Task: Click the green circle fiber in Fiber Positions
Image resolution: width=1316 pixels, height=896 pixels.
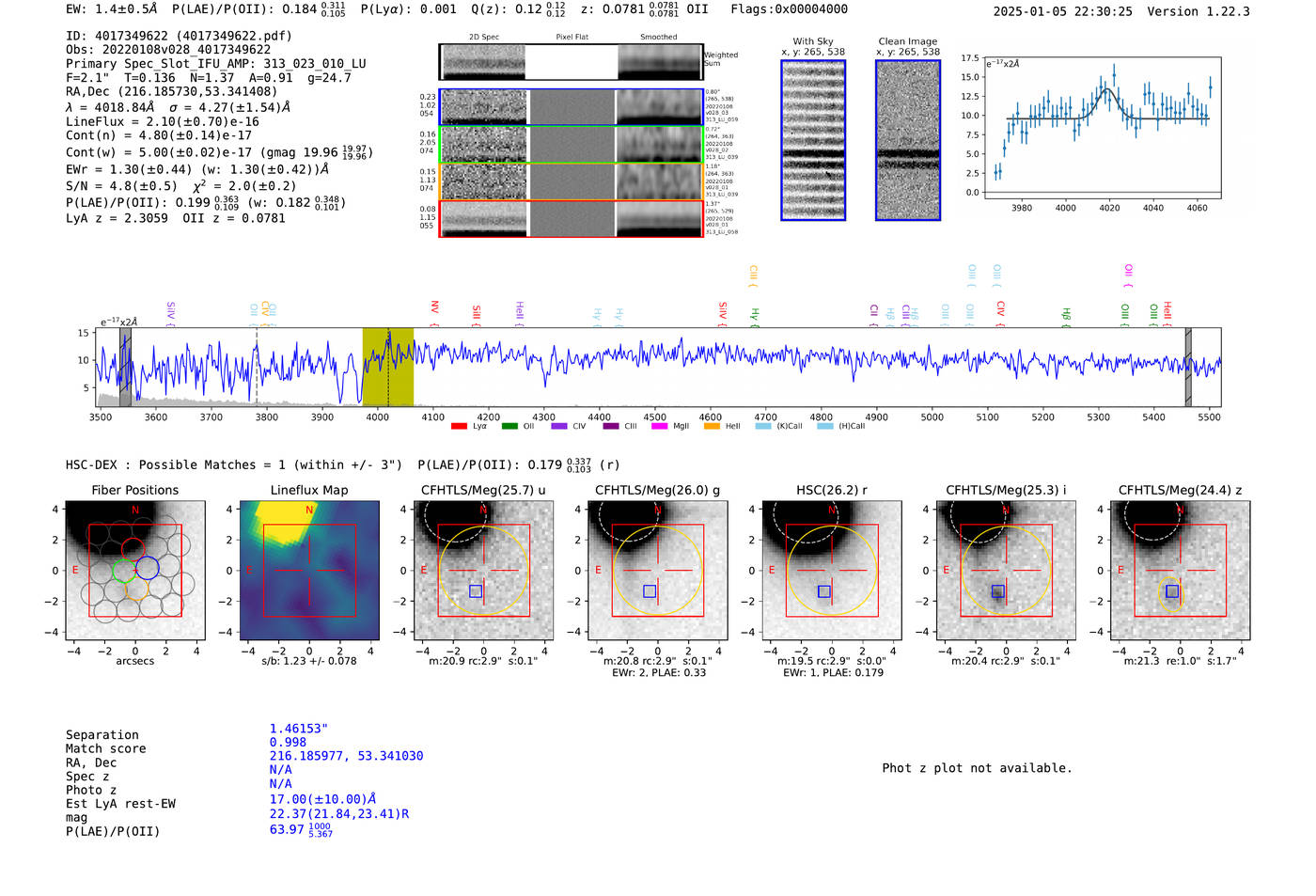Action: (x=124, y=570)
